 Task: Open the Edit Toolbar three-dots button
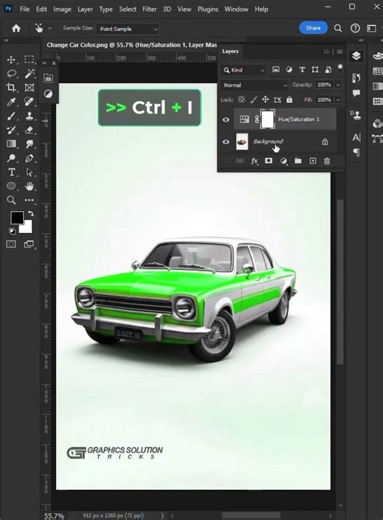[x=29, y=200]
